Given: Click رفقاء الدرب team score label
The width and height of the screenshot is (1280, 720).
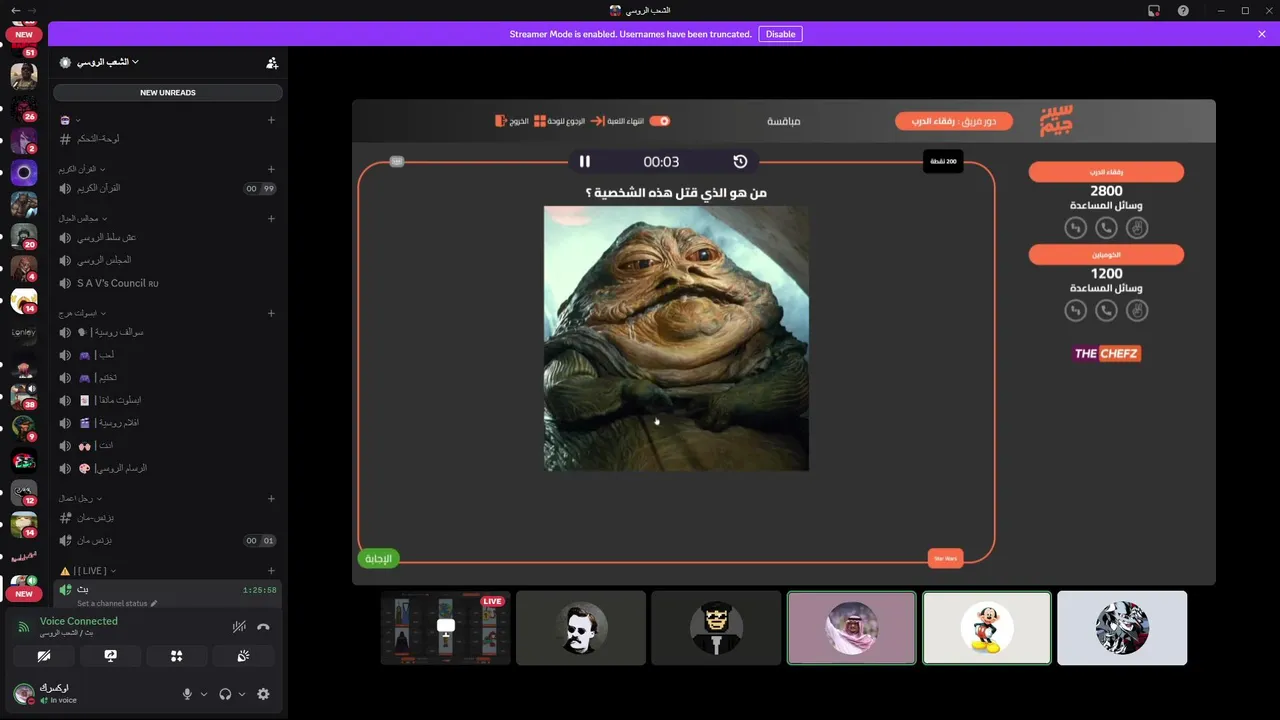Looking at the screenshot, I should [x=1106, y=172].
